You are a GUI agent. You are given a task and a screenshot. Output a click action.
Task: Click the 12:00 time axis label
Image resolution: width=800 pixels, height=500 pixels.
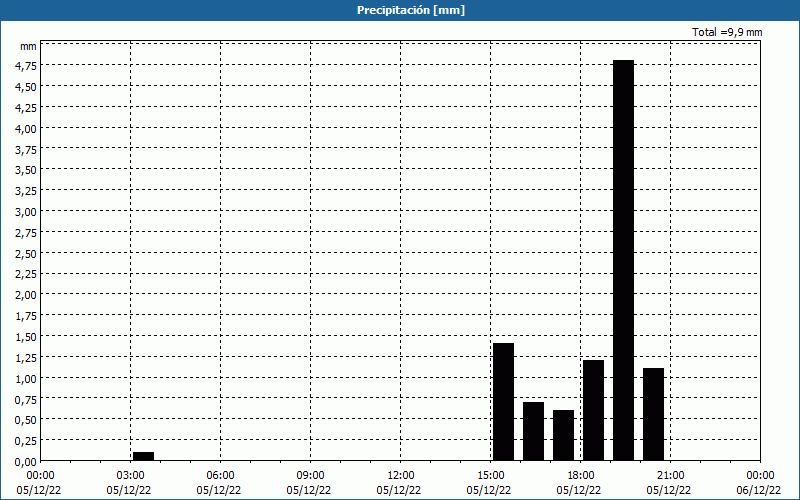(400, 475)
